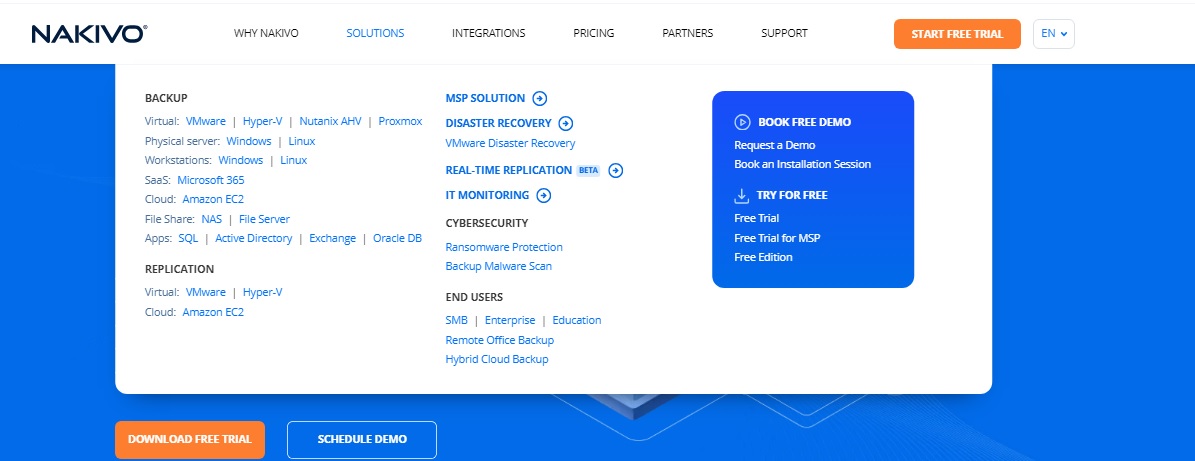Open the Education end users link
This screenshot has height=461, width=1195.
(x=577, y=321)
